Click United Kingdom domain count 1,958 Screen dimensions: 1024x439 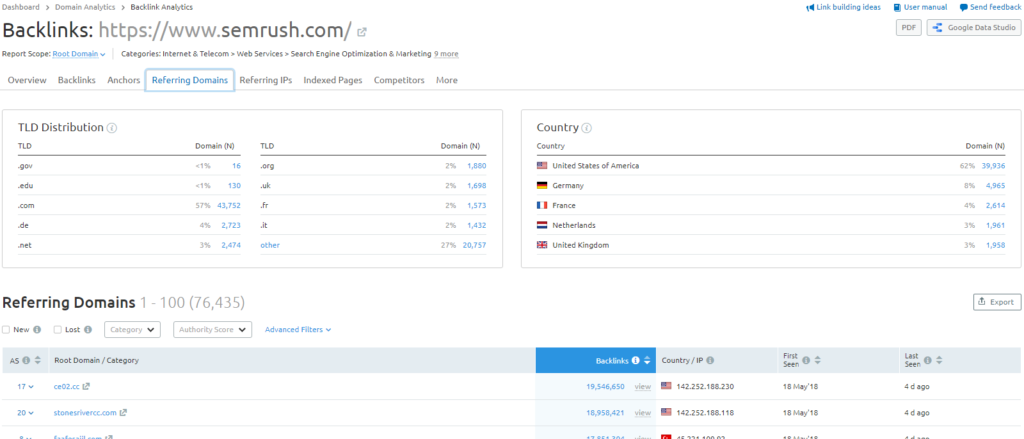click(x=995, y=245)
